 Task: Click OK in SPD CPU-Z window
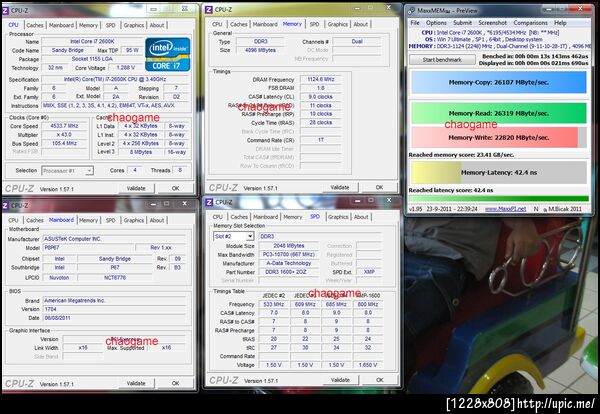point(380,380)
